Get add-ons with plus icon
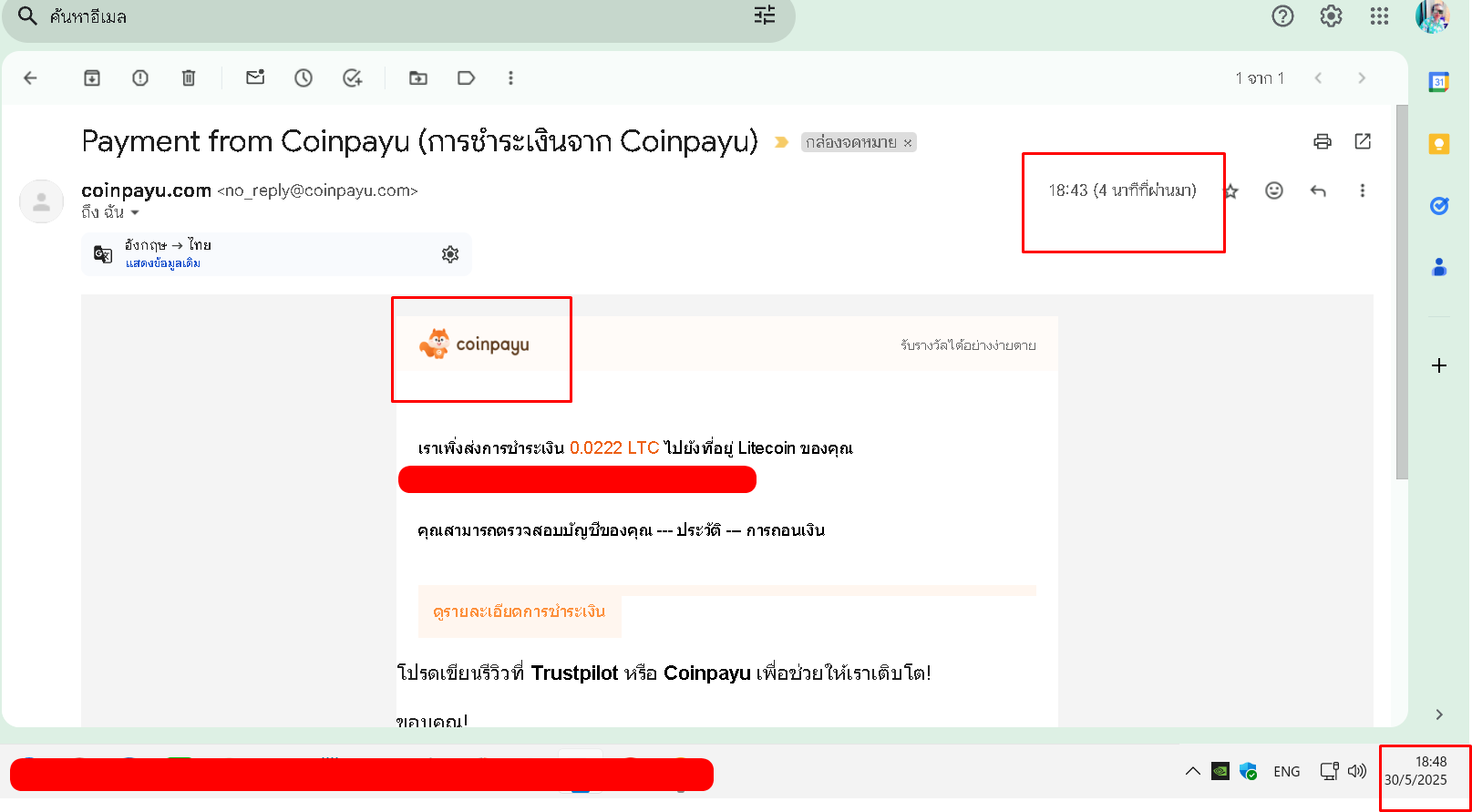Image resolution: width=1472 pixels, height=812 pixels. point(1439,365)
